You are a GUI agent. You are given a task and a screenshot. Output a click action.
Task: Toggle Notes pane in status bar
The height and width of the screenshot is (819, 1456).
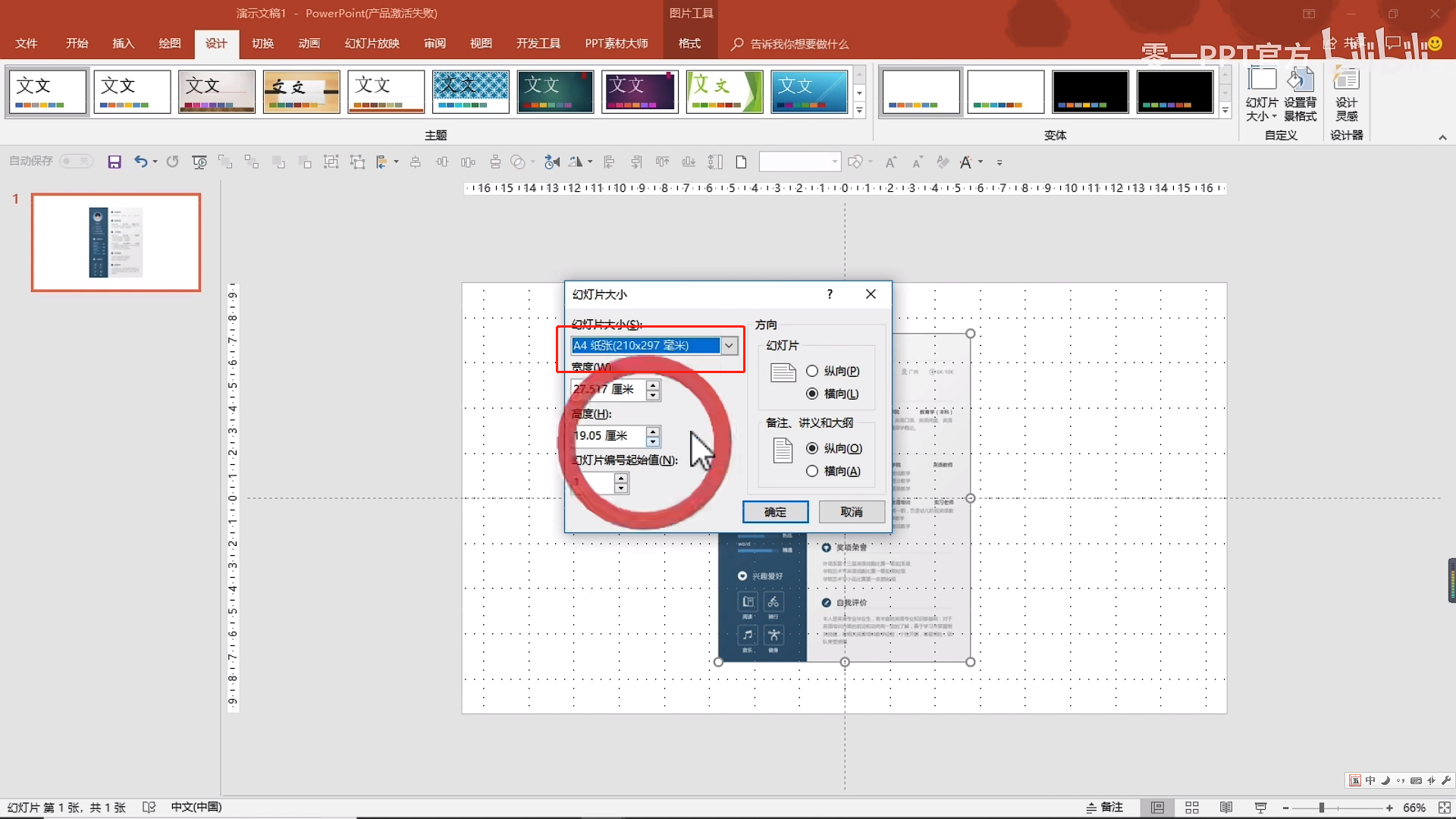tap(1105, 808)
